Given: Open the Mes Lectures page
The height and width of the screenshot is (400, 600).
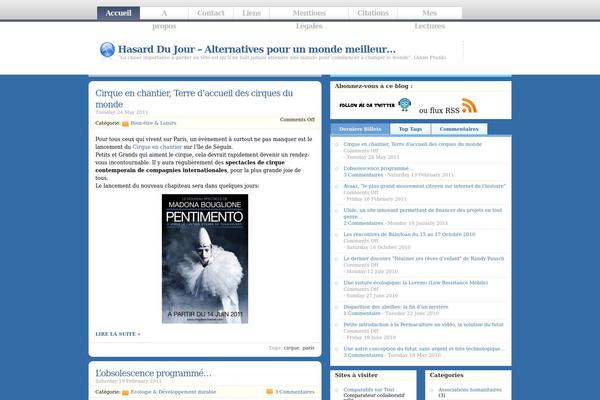Looking at the screenshot, I should click(x=429, y=20).
